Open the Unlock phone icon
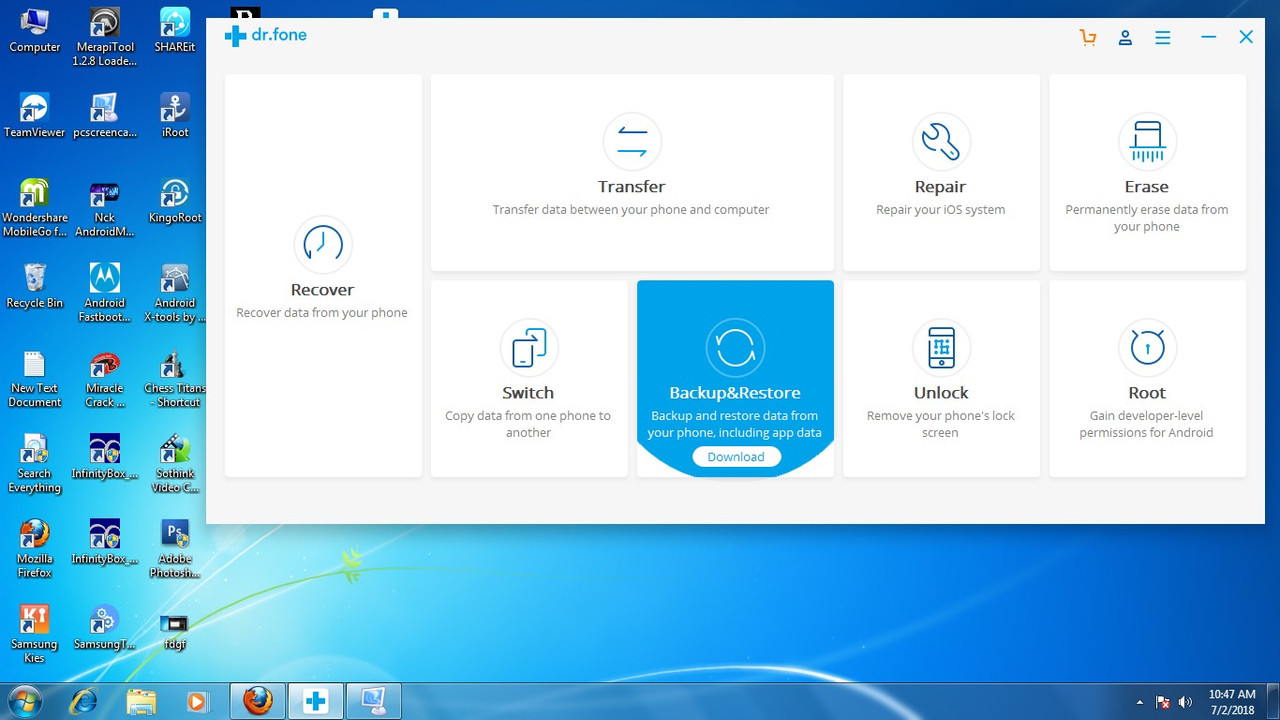Screen dimensions: 1280x720 point(941,347)
